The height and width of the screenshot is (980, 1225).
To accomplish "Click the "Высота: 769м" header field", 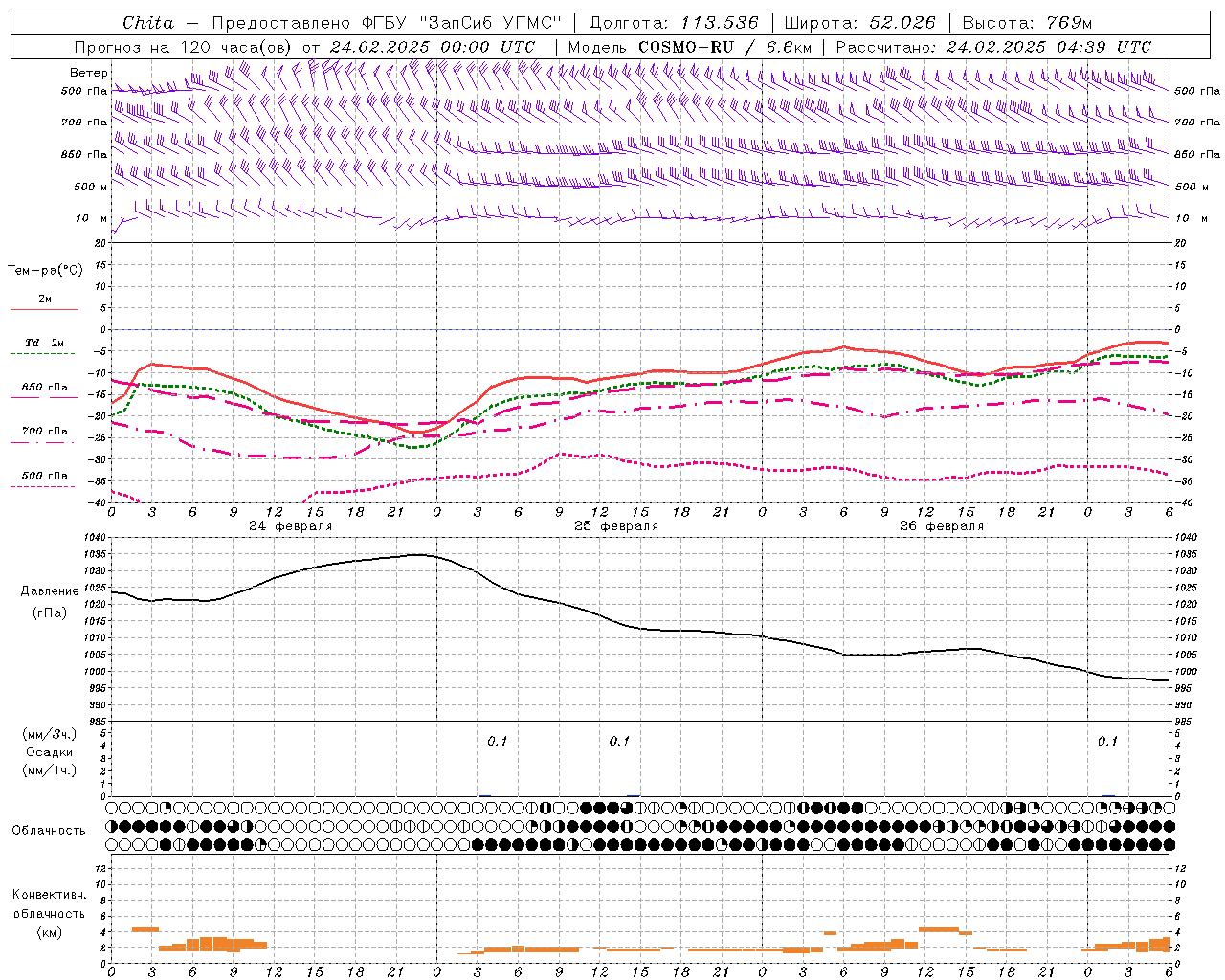I will pyautogui.click(x=1027, y=23).
